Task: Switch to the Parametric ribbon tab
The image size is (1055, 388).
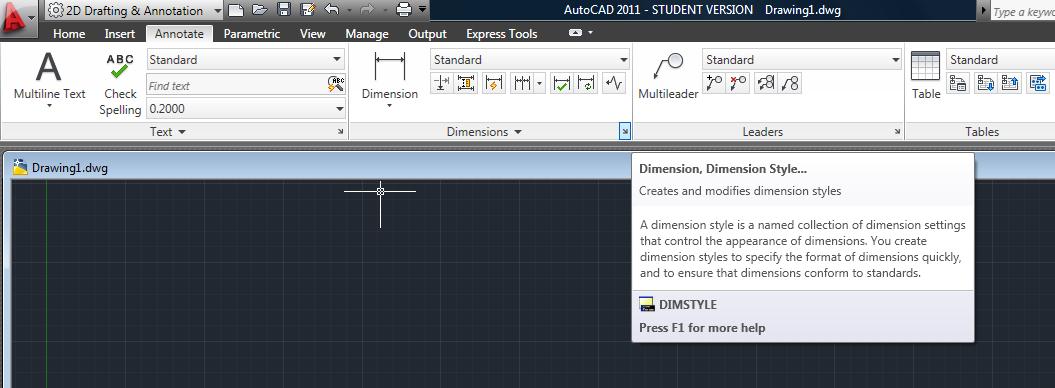Action: click(x=252, y=34)
